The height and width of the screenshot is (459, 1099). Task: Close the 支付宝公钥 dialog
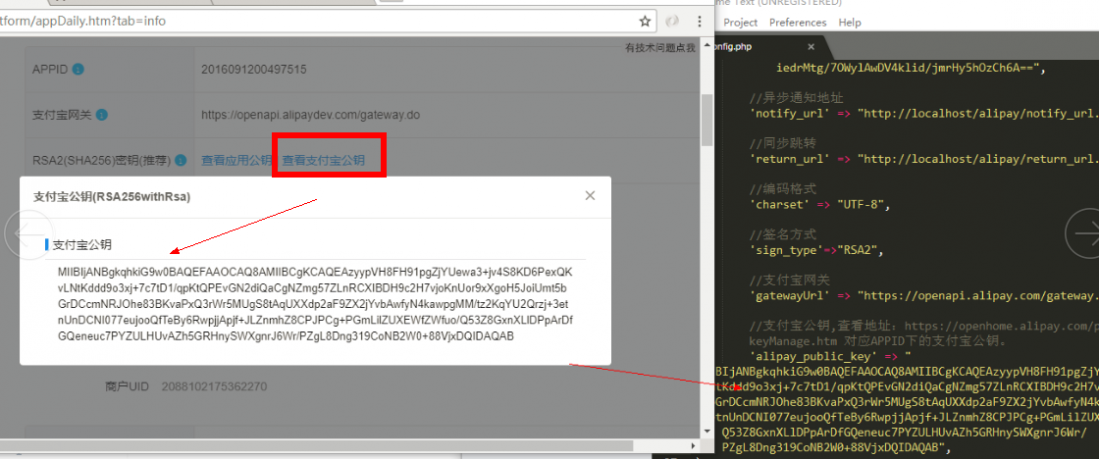click(x=590, y=196)
